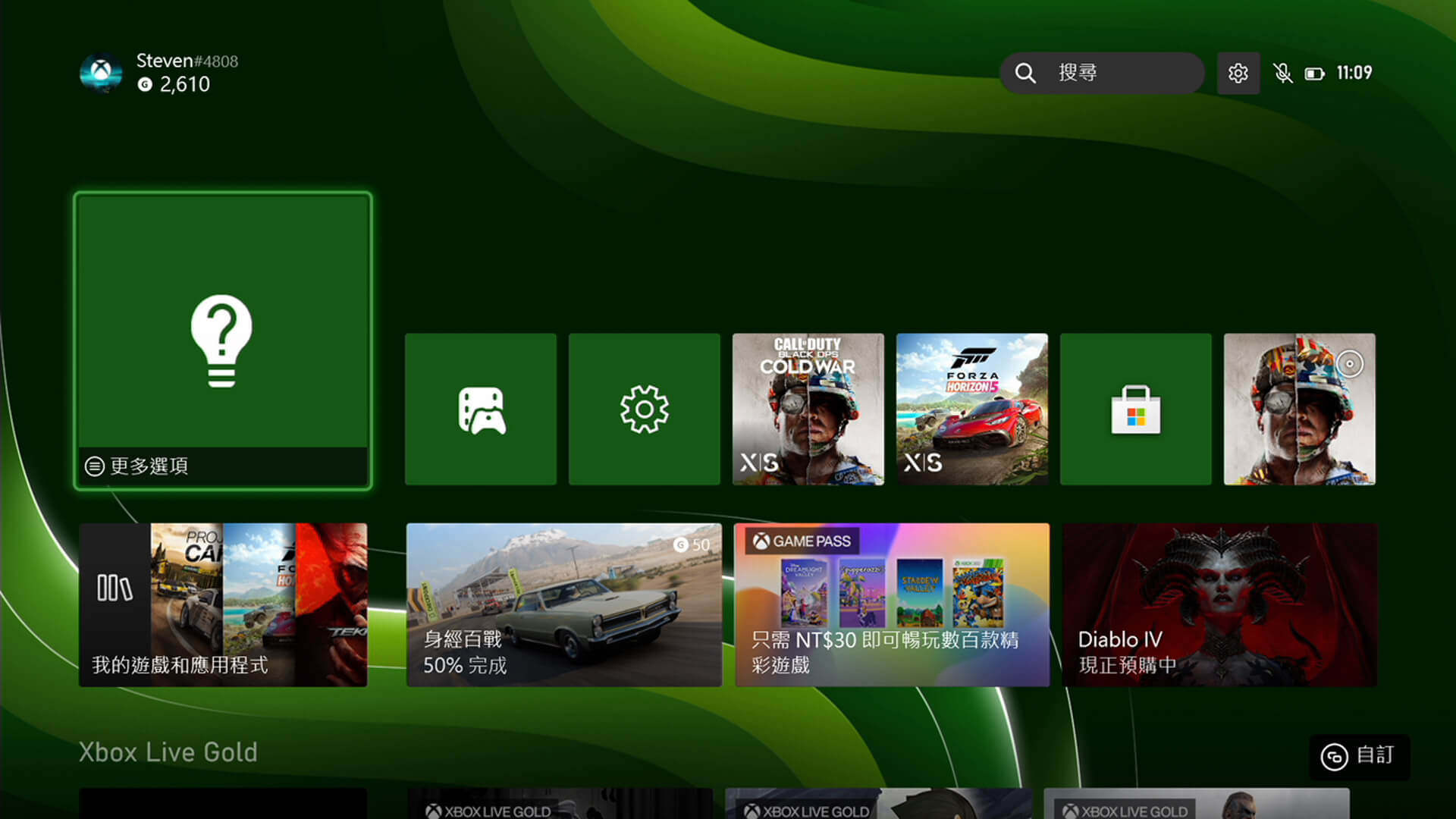Open the games and controller tile

tap(481, 409)
